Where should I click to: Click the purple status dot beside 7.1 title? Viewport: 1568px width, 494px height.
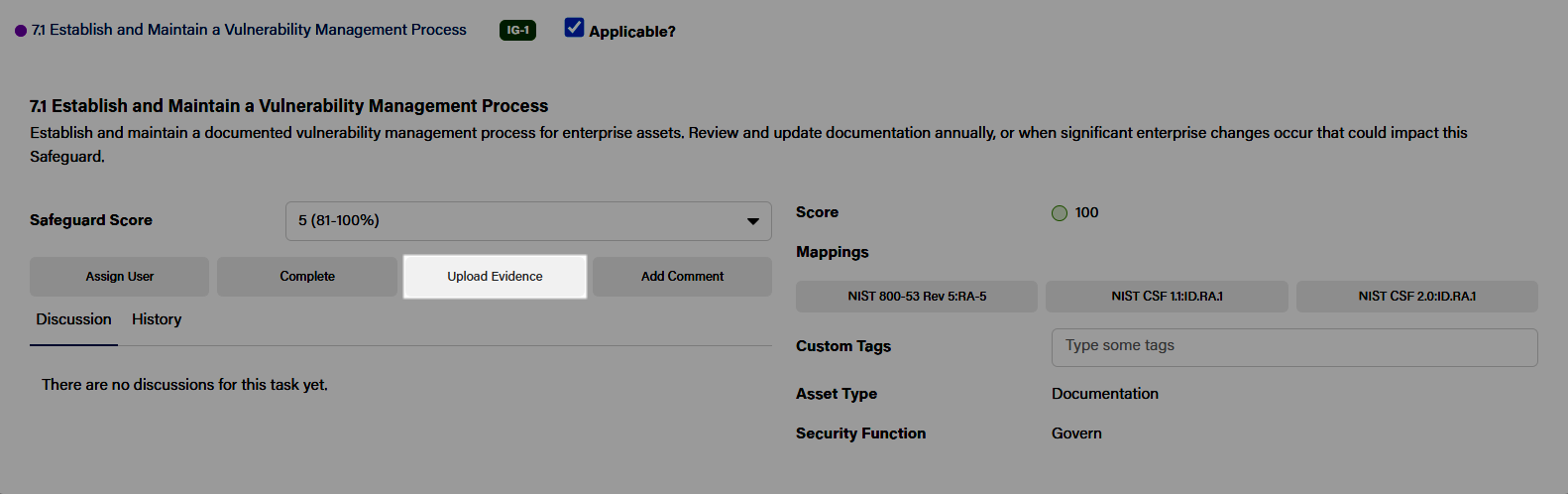coord(21,31)
